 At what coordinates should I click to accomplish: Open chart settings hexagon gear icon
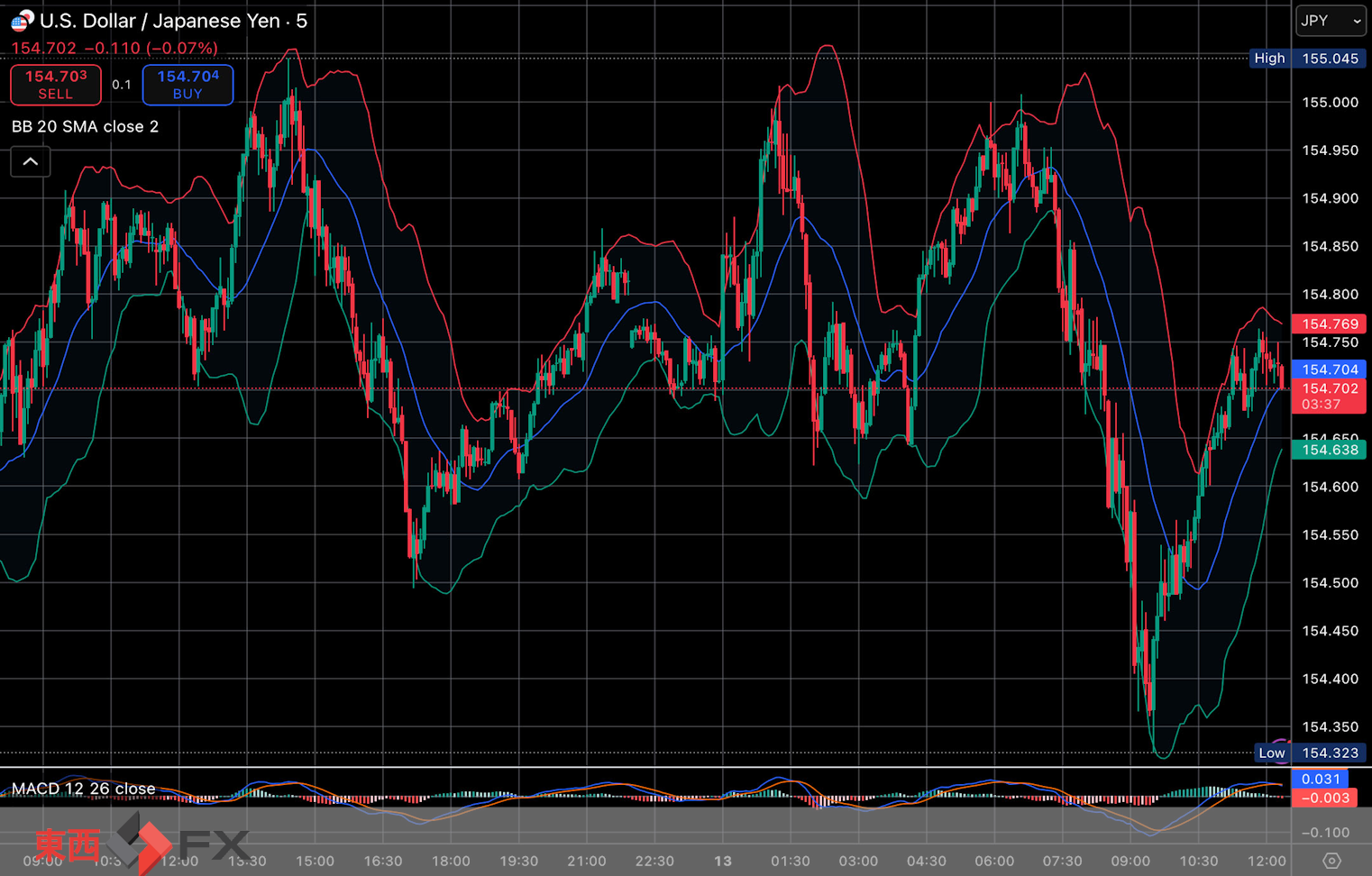1331,861
